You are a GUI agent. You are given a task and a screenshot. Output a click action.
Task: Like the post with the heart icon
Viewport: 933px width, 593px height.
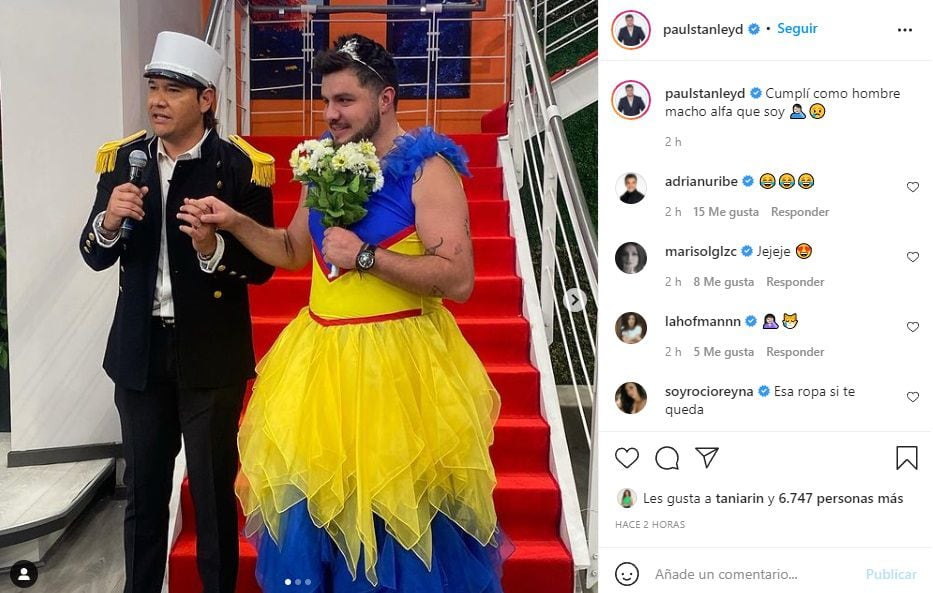pos(627,458)
